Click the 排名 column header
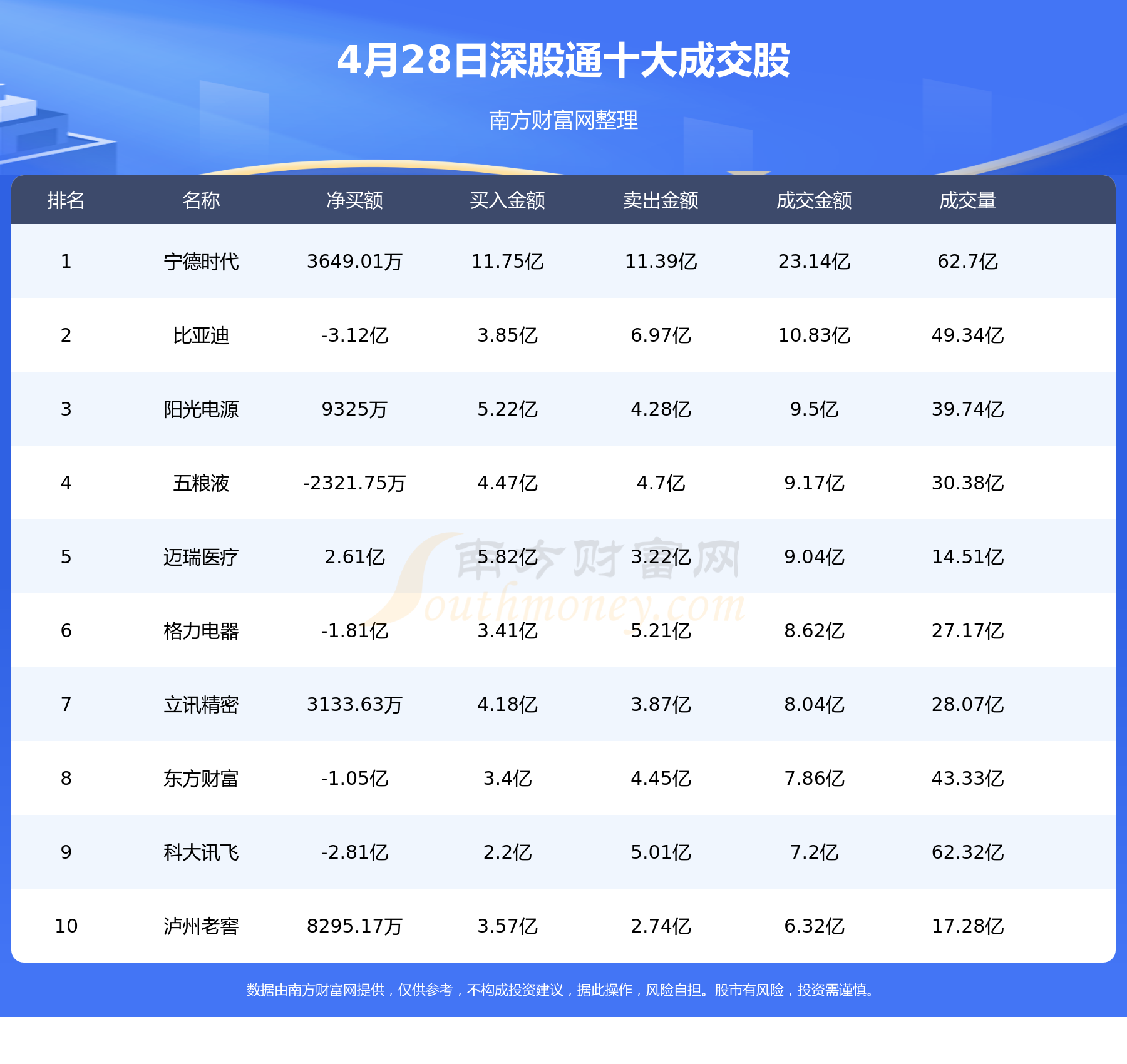1127x1064 pixels. [x=66, y=200]
